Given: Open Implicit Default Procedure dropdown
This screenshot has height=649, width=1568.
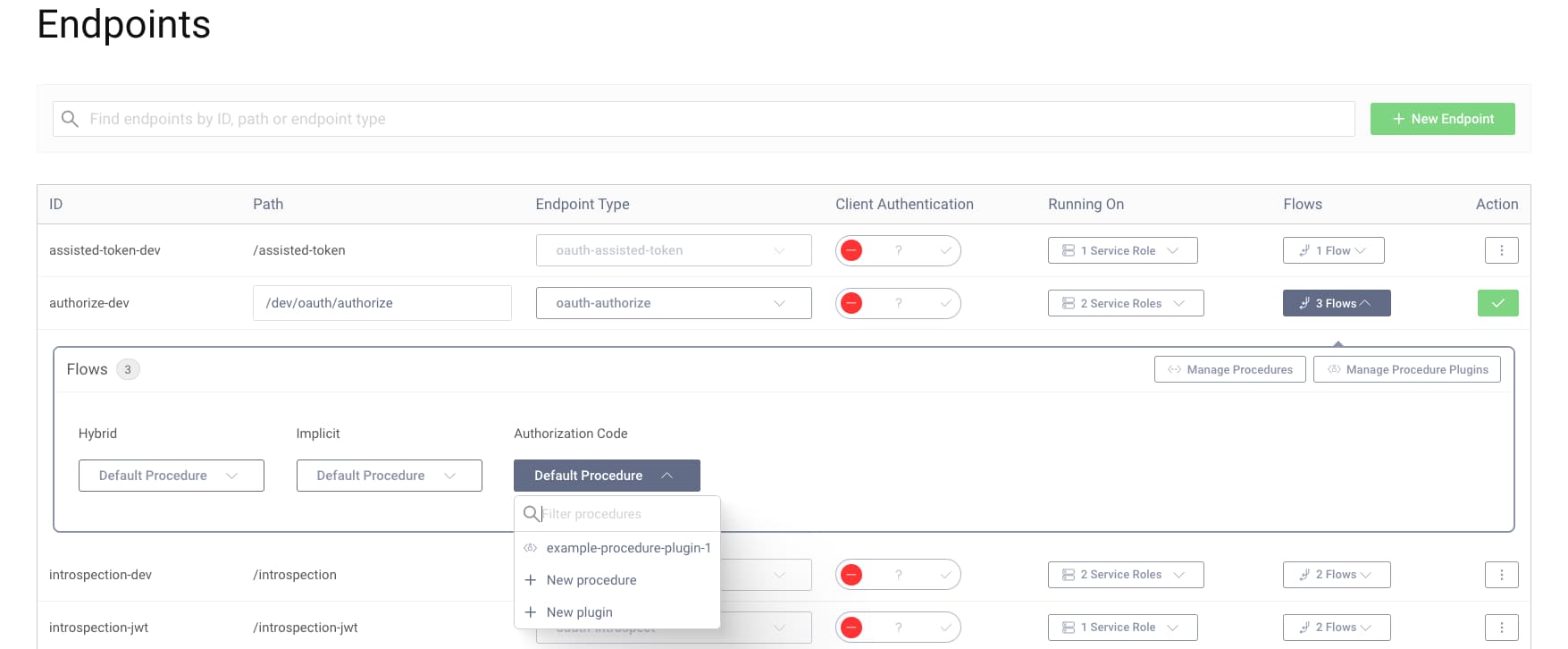Looking at the screenshot, I should click(x=390, y=476).
